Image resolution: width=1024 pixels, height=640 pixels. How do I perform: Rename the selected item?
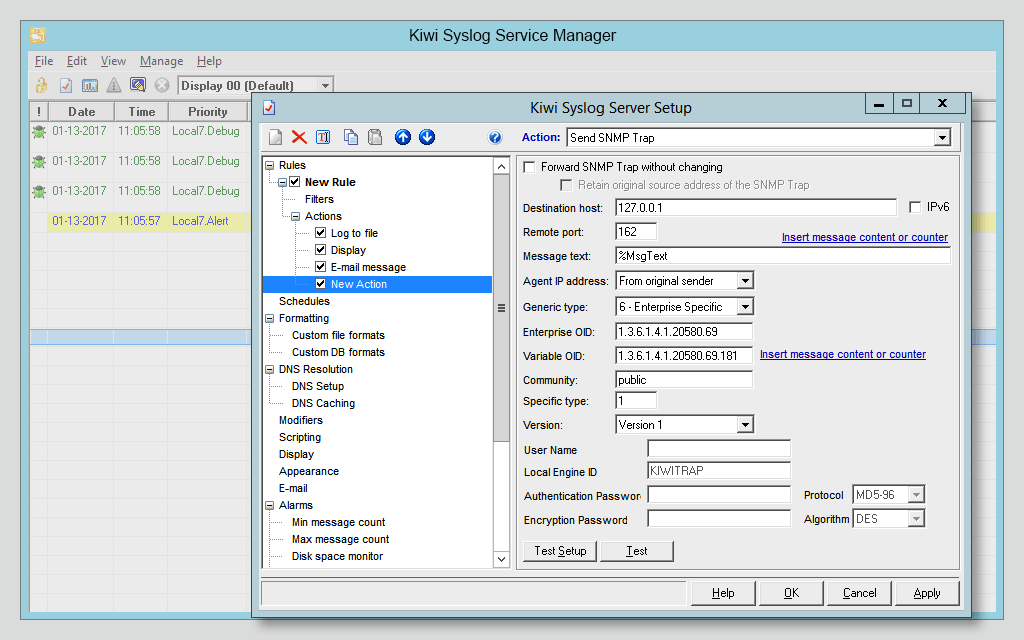point(323,137)
